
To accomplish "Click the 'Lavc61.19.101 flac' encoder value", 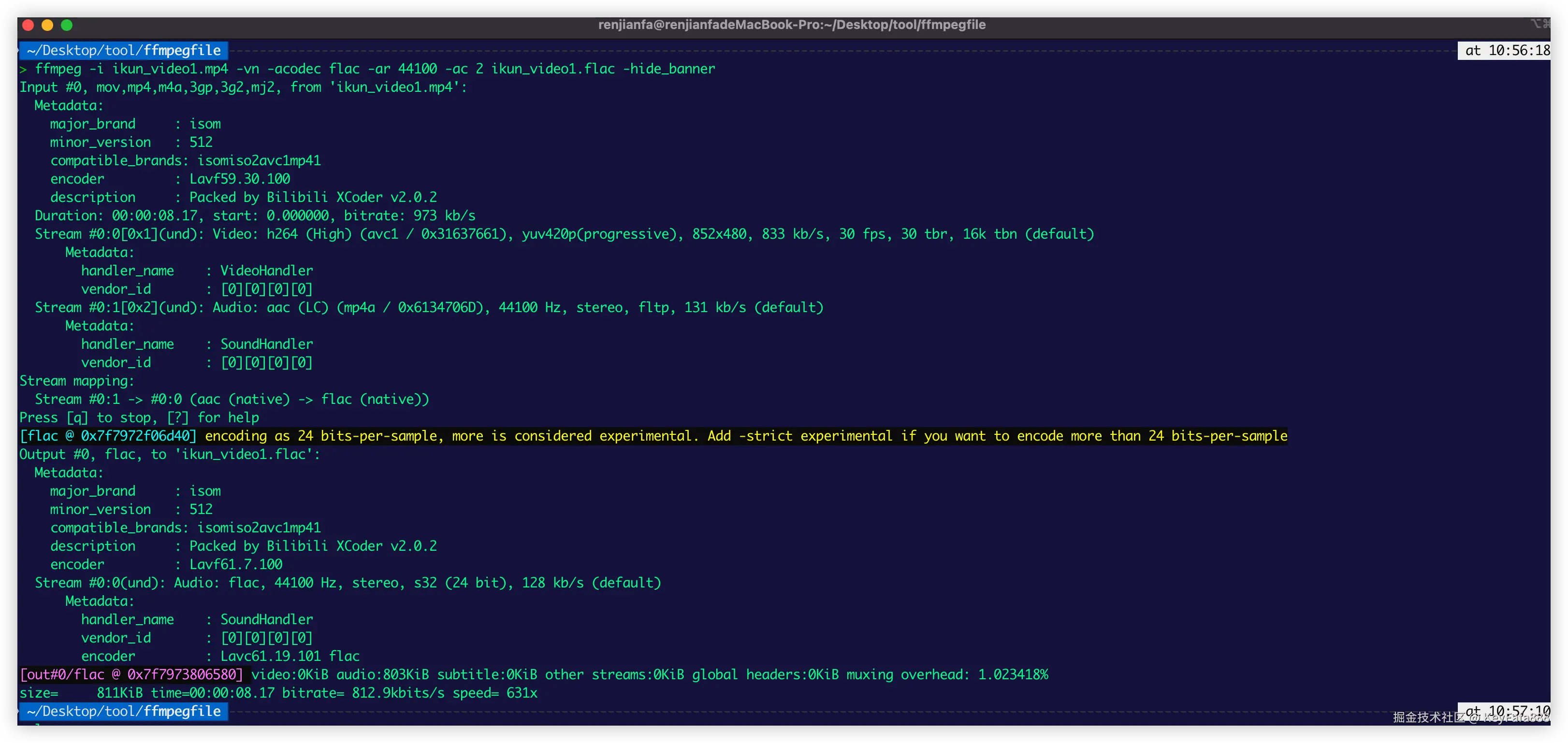I will tap(290, 656).
